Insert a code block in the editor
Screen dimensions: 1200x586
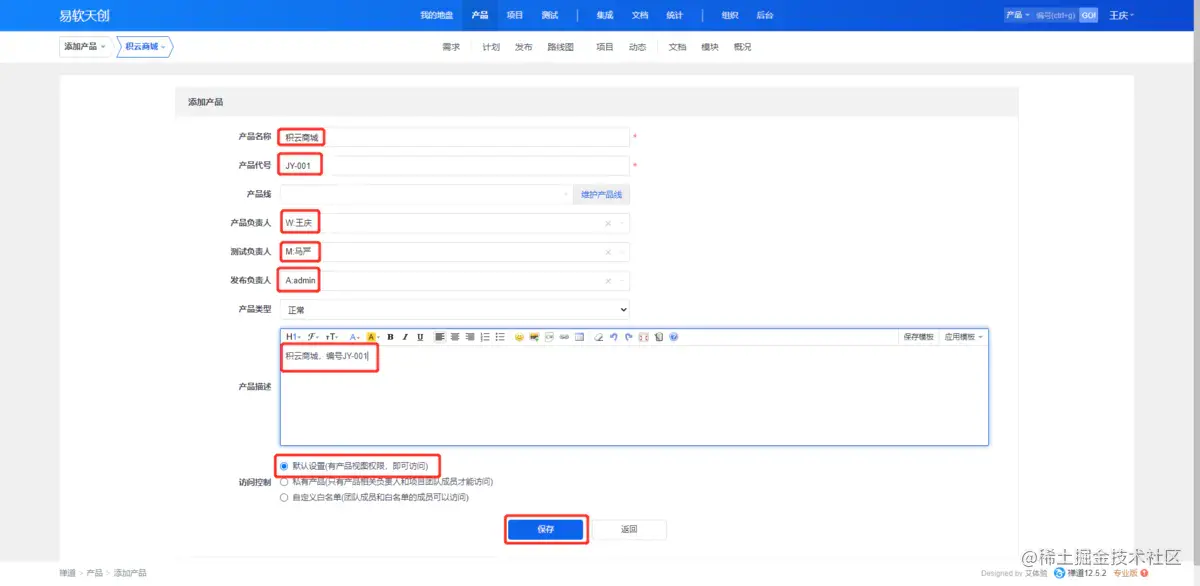click(549, 337)
